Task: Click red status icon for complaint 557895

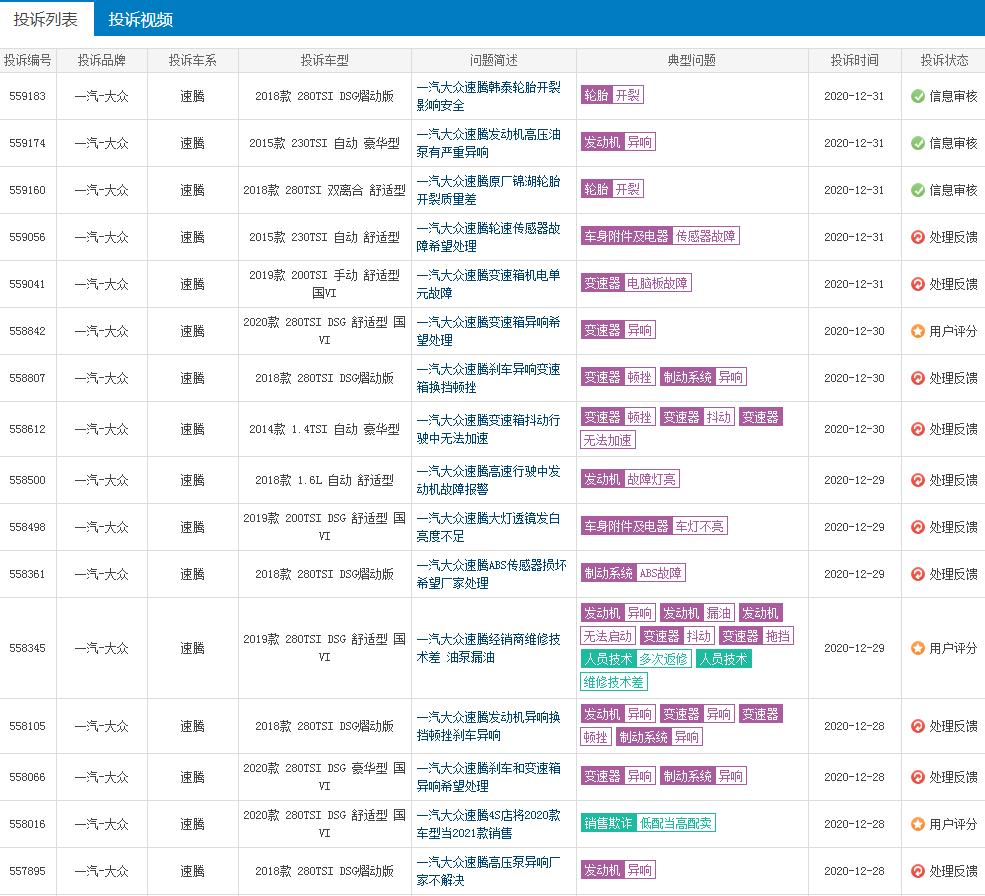Action: click(917, 871)
